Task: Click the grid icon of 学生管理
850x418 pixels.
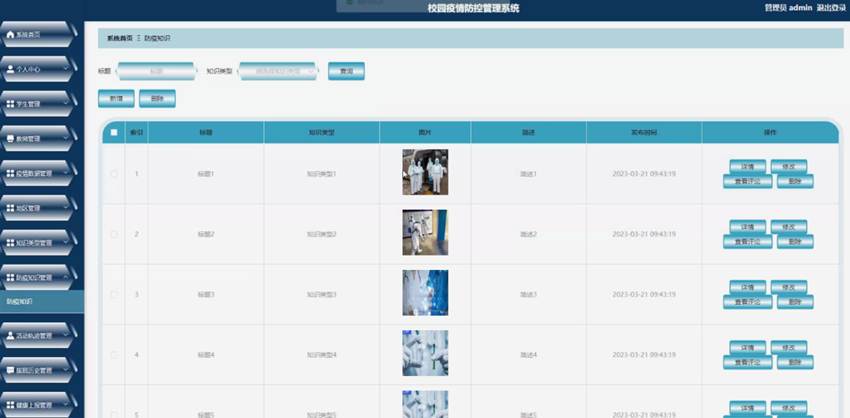Action: click(x=10, y=104)
